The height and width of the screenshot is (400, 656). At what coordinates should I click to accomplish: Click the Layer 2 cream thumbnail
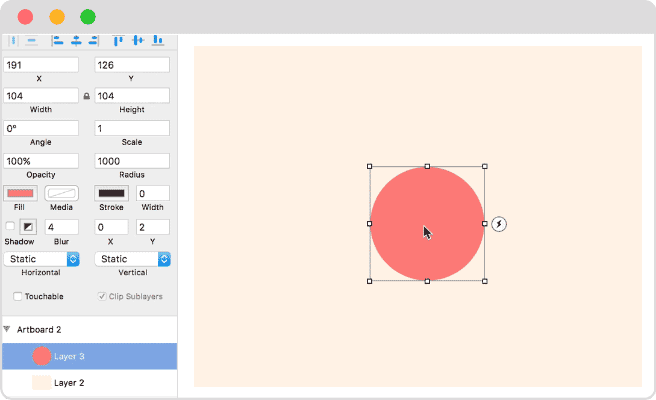coord(41,382)
